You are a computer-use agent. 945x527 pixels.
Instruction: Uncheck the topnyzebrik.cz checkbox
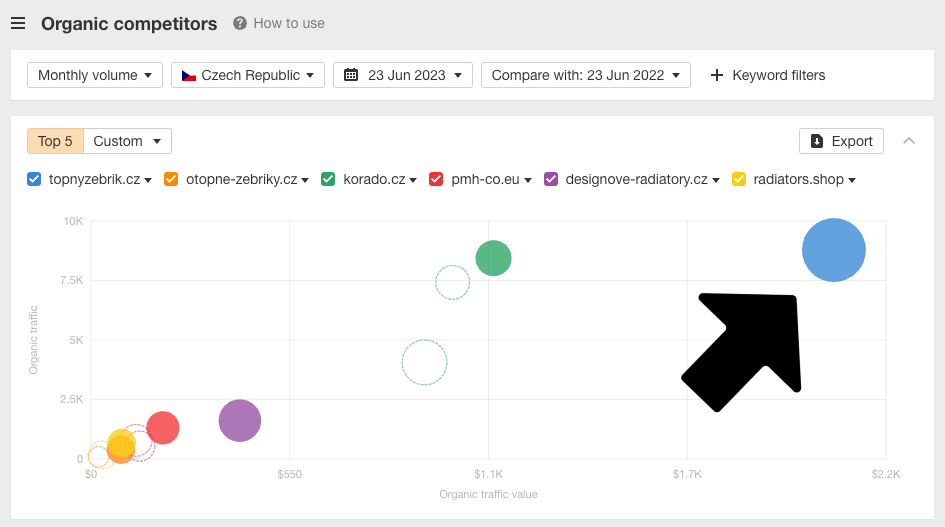34,179
